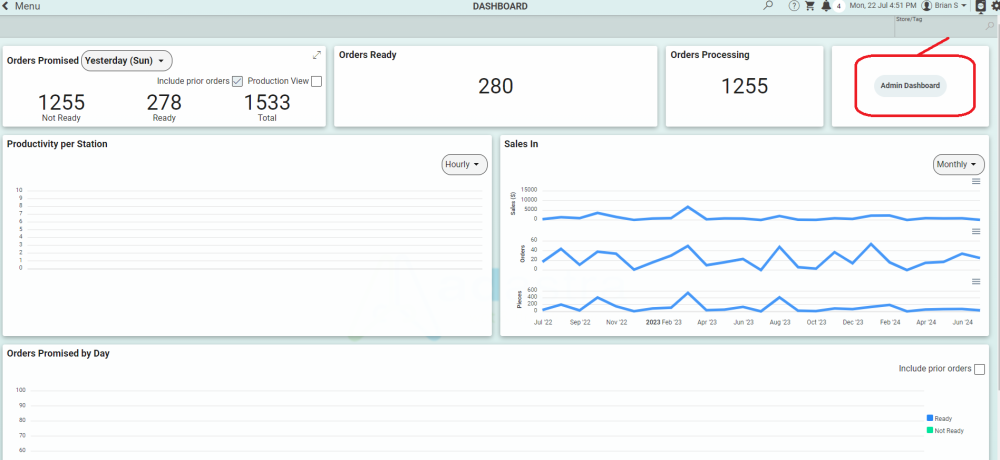
Task: Click the Orders Processing card title
Action: click(710, 55)
